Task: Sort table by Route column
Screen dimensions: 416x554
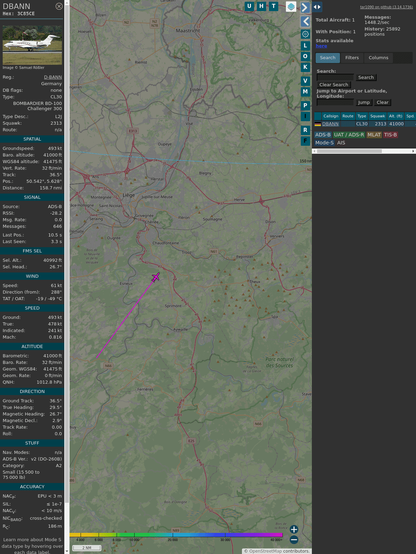Action: coord(348,116)
